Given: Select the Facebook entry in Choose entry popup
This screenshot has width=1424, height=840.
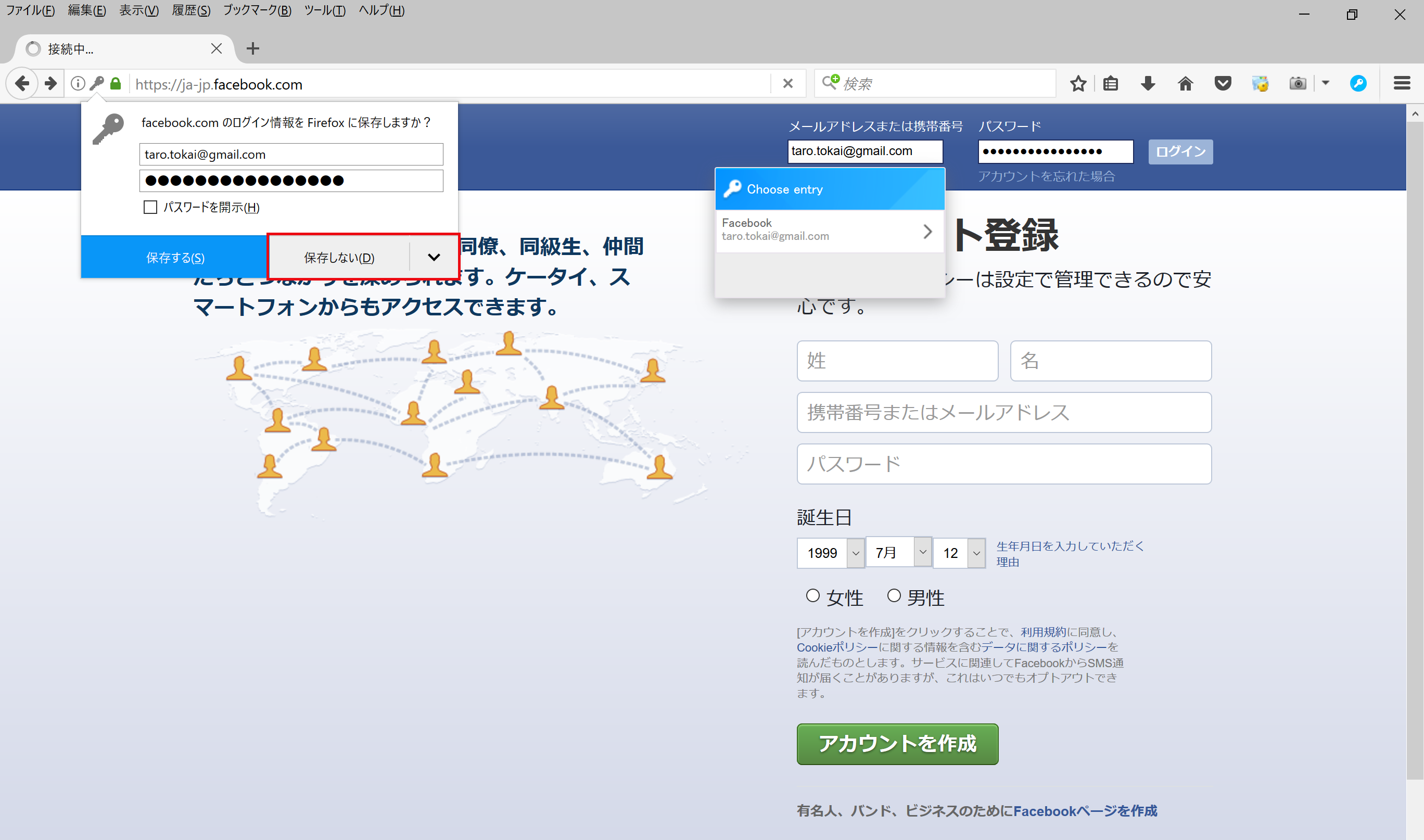Looking at the screenshot, I should click(x=829, y=231).
